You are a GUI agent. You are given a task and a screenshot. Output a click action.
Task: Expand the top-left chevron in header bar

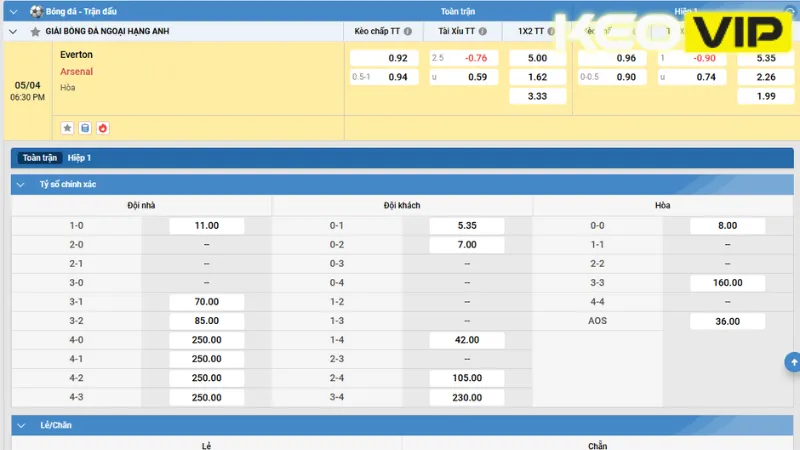pyautogui.click(x=13, y=11)
